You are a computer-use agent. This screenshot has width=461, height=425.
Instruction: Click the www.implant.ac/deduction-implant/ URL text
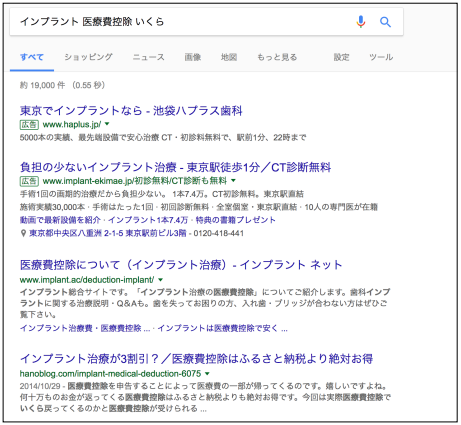[87, 280]
